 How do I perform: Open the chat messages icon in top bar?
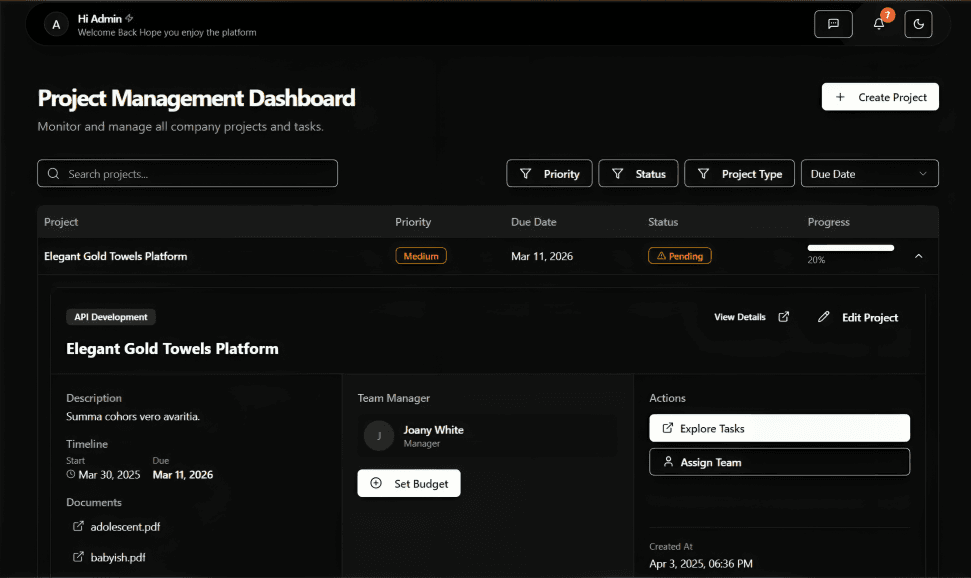[x=833, y=23]
